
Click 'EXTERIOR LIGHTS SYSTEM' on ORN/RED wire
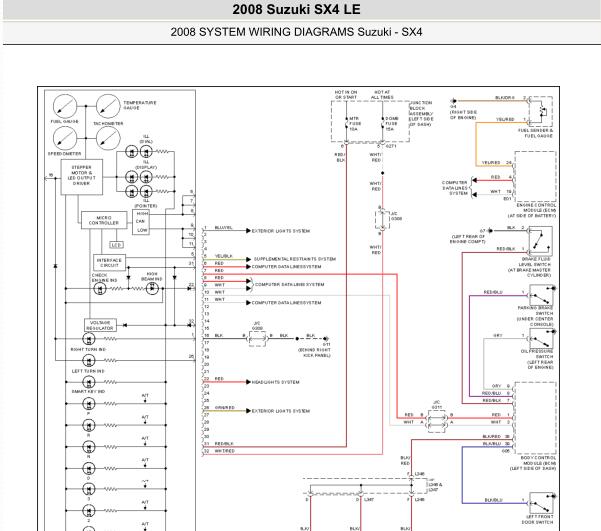(x=281, y=411)
